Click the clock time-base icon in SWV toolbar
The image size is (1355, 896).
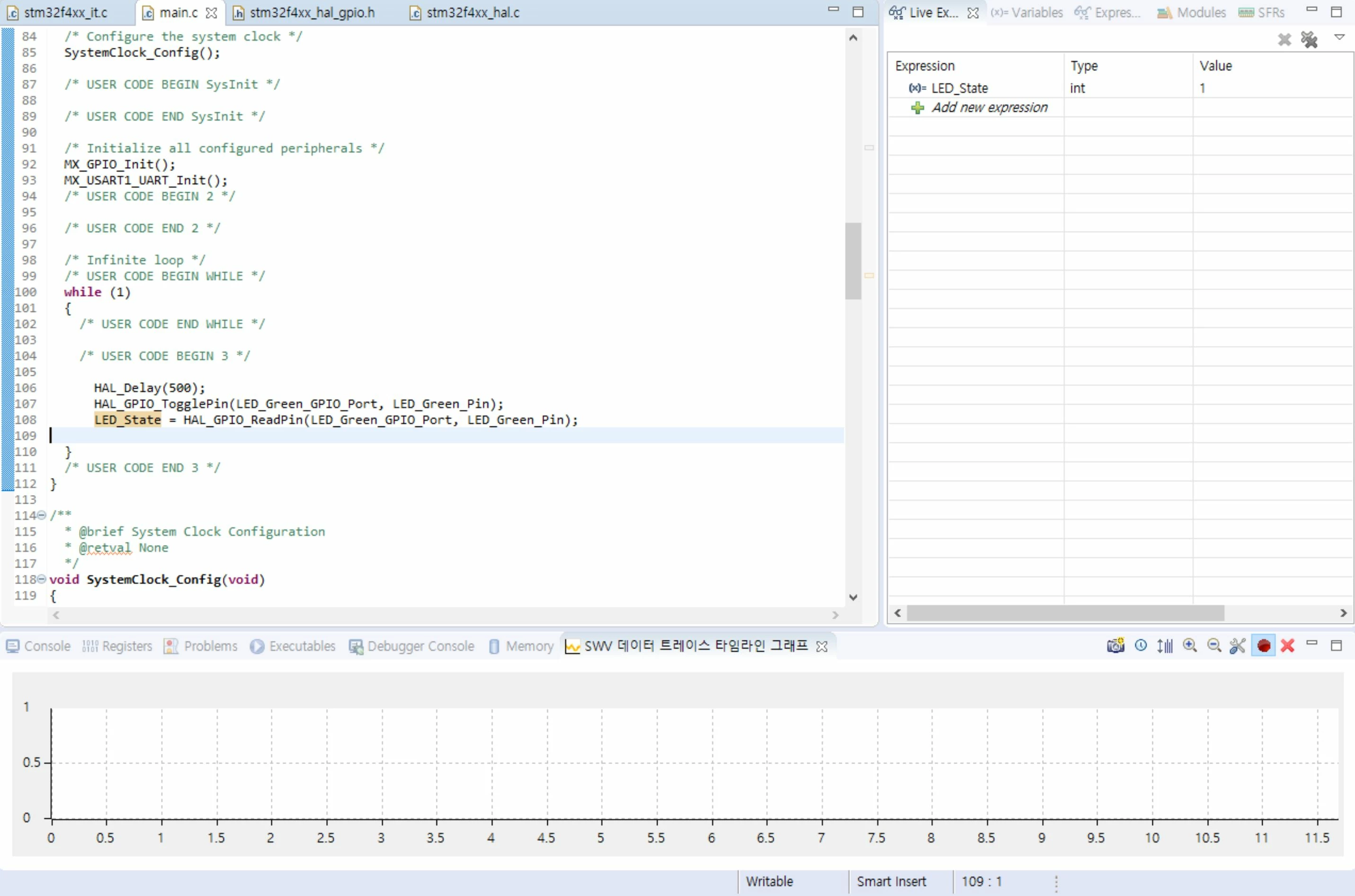coord(1141,646)
